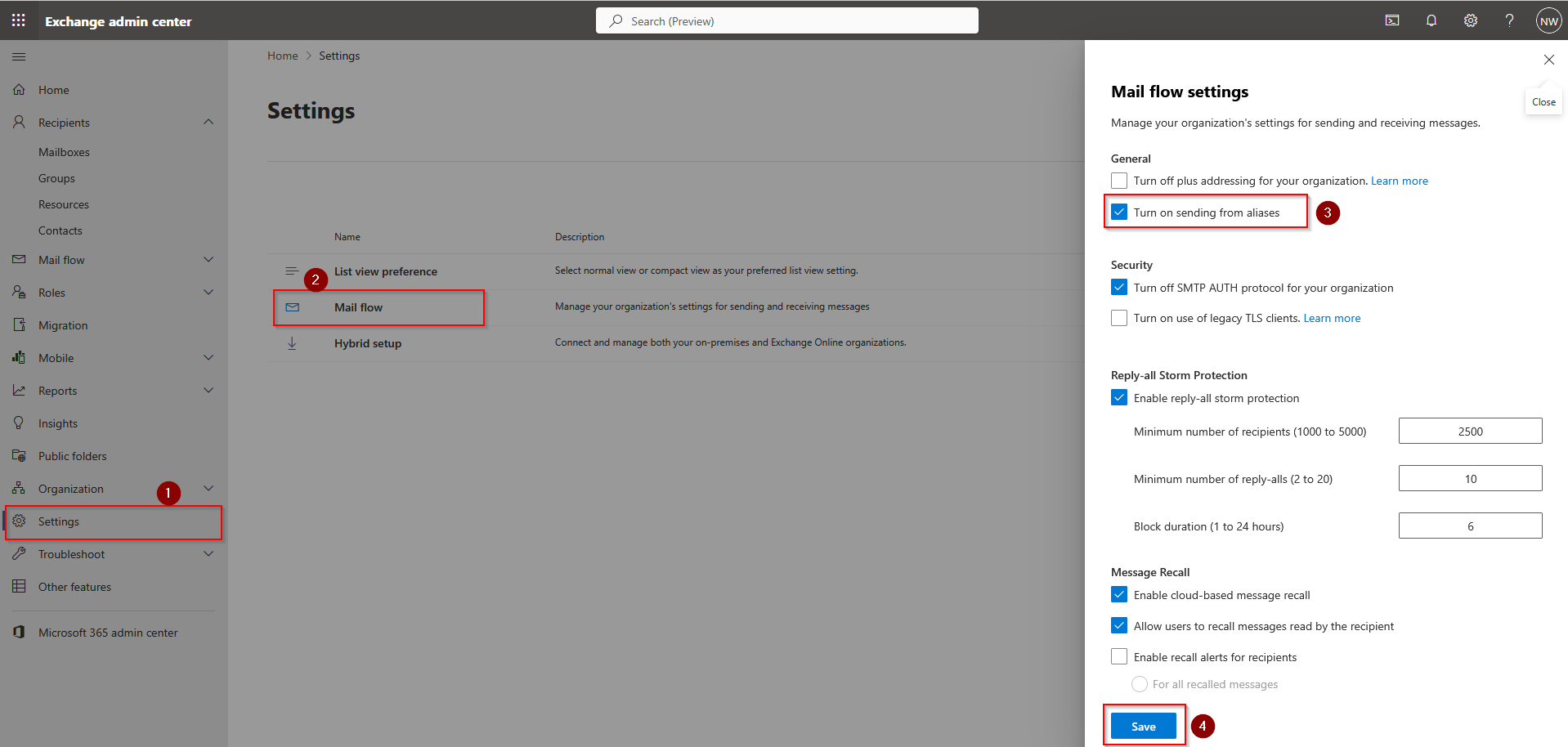Edit minimum number of reply-alls field
The image size is (1568, 747).
click(1470, 478)
